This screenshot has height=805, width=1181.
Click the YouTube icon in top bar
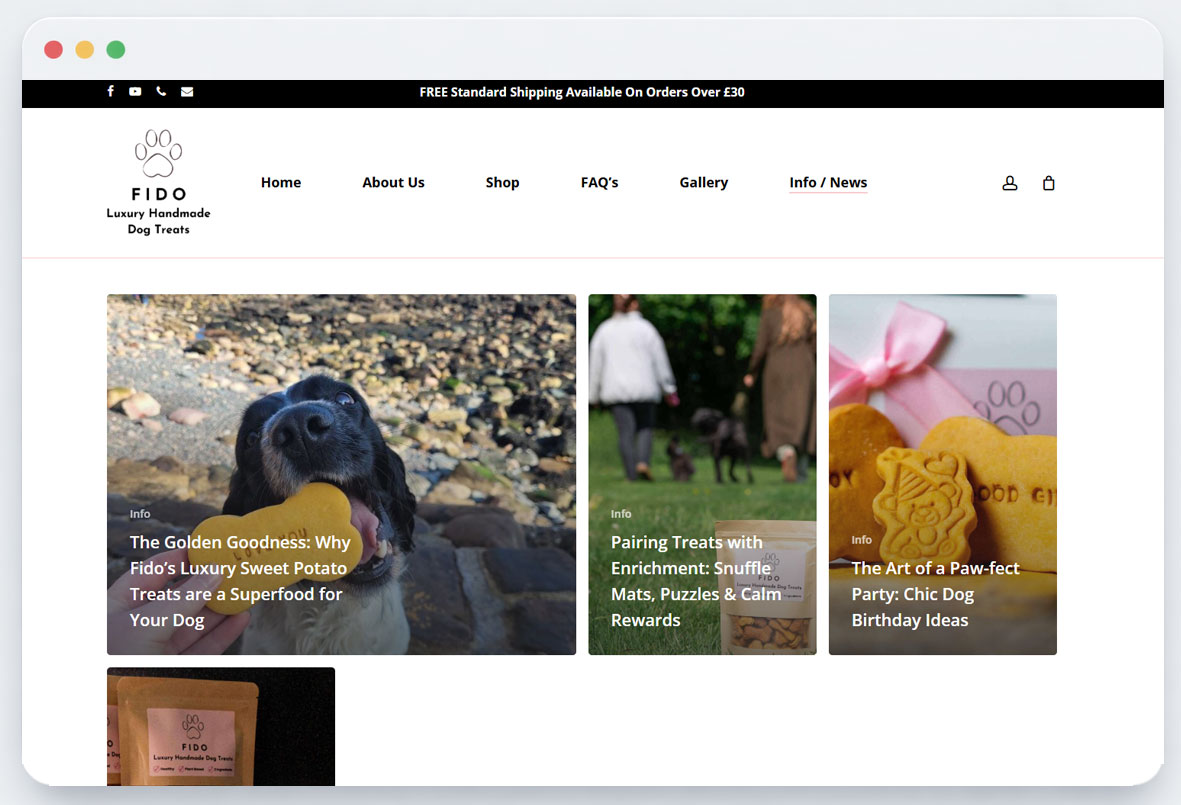point(135,92)
